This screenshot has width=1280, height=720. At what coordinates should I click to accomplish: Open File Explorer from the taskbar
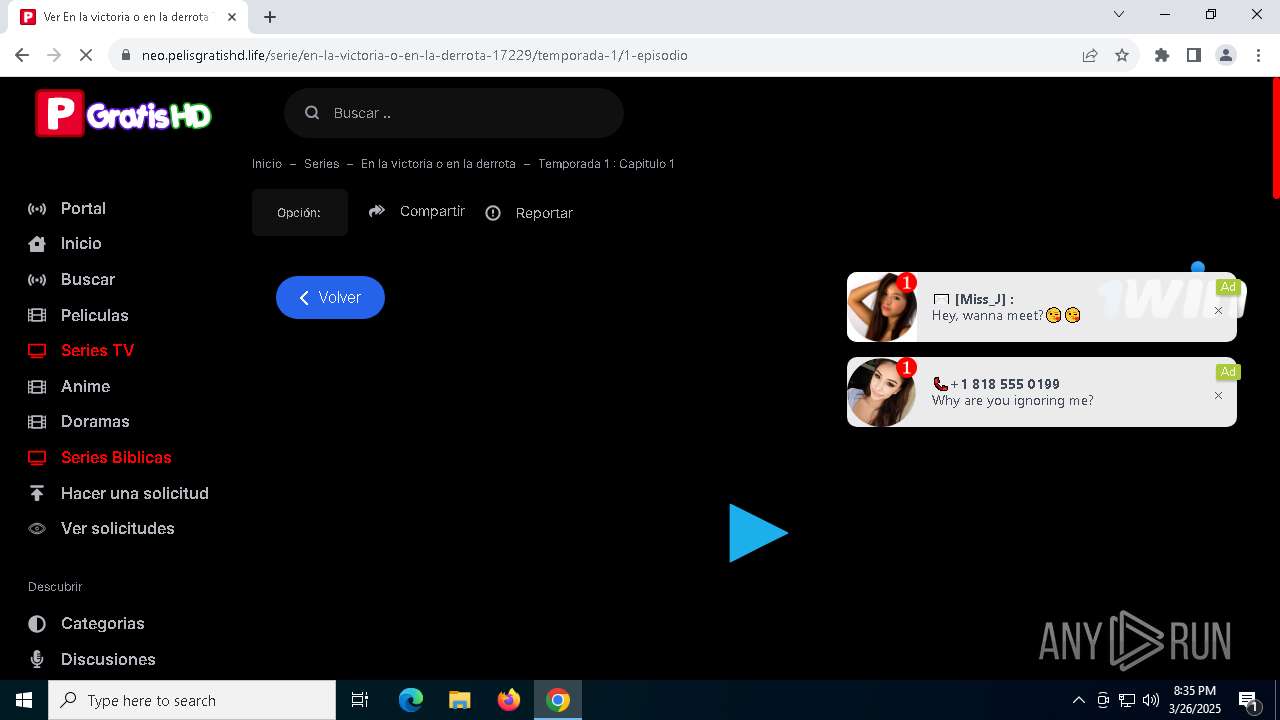[460, 700]
